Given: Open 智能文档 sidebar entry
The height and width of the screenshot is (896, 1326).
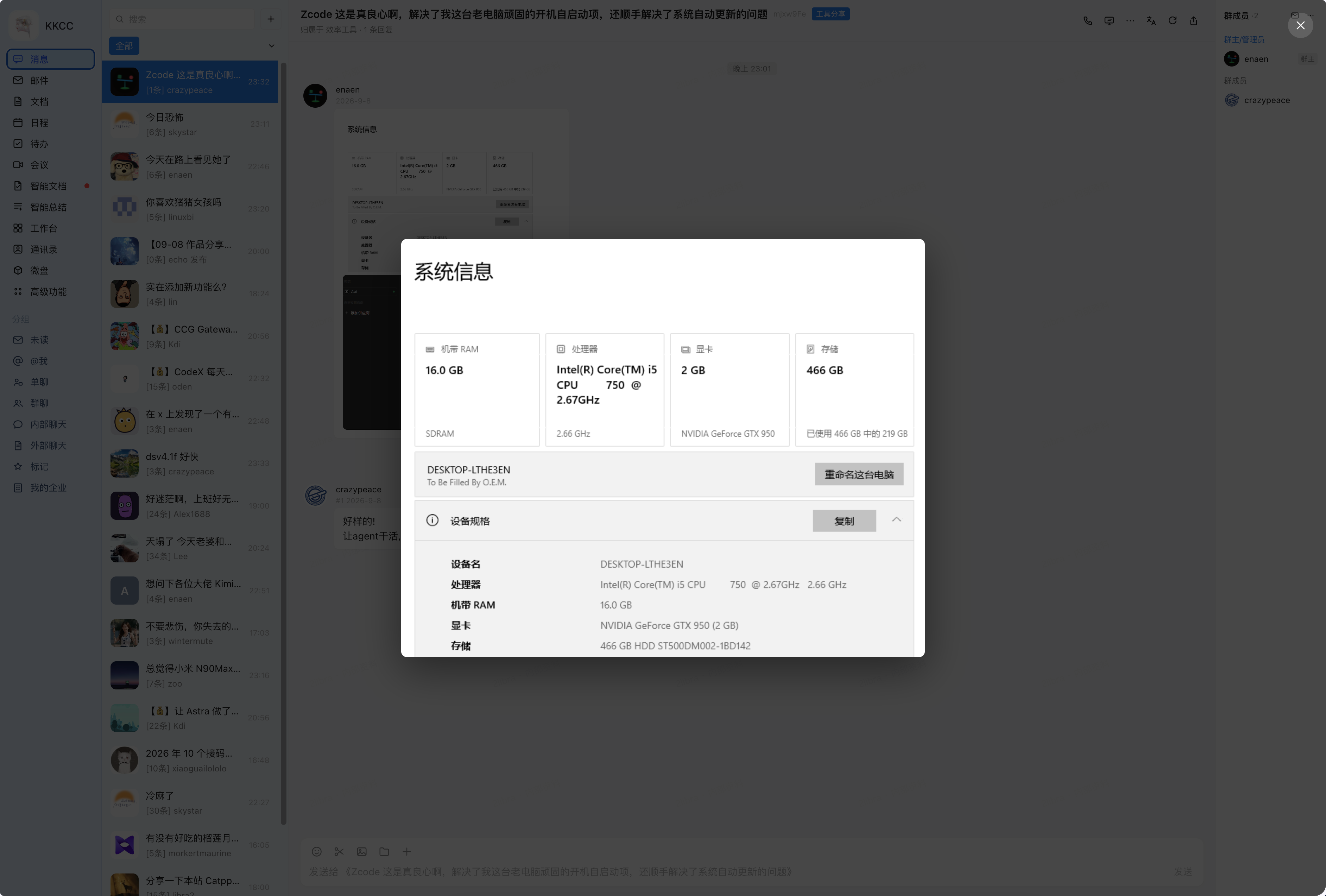Looking at the screenshot, I should click(51, 185).
